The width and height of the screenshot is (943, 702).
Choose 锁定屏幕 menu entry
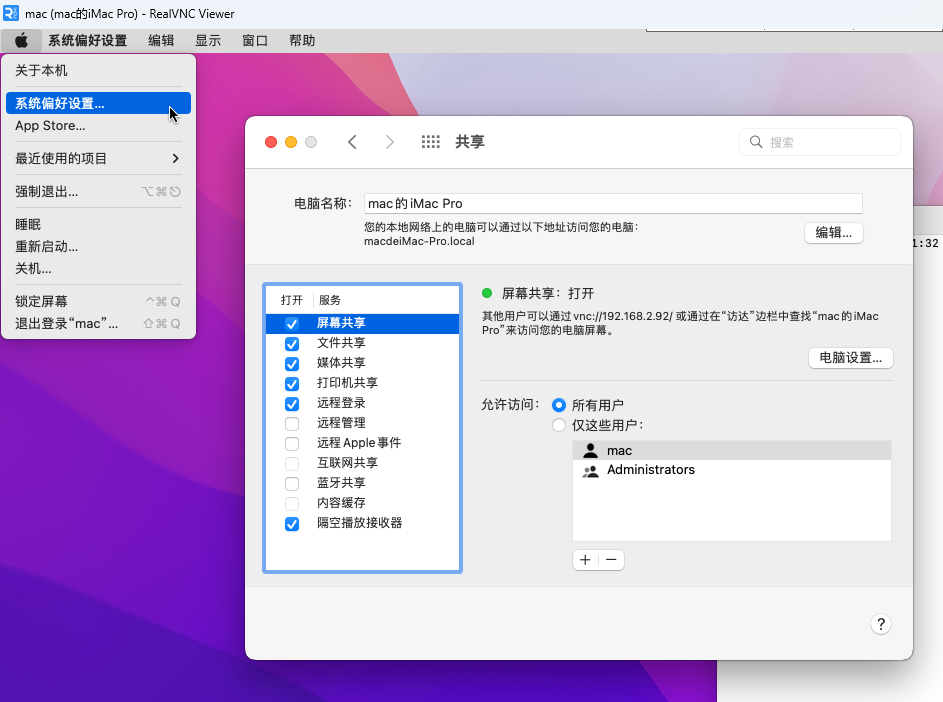coord(99,301)
